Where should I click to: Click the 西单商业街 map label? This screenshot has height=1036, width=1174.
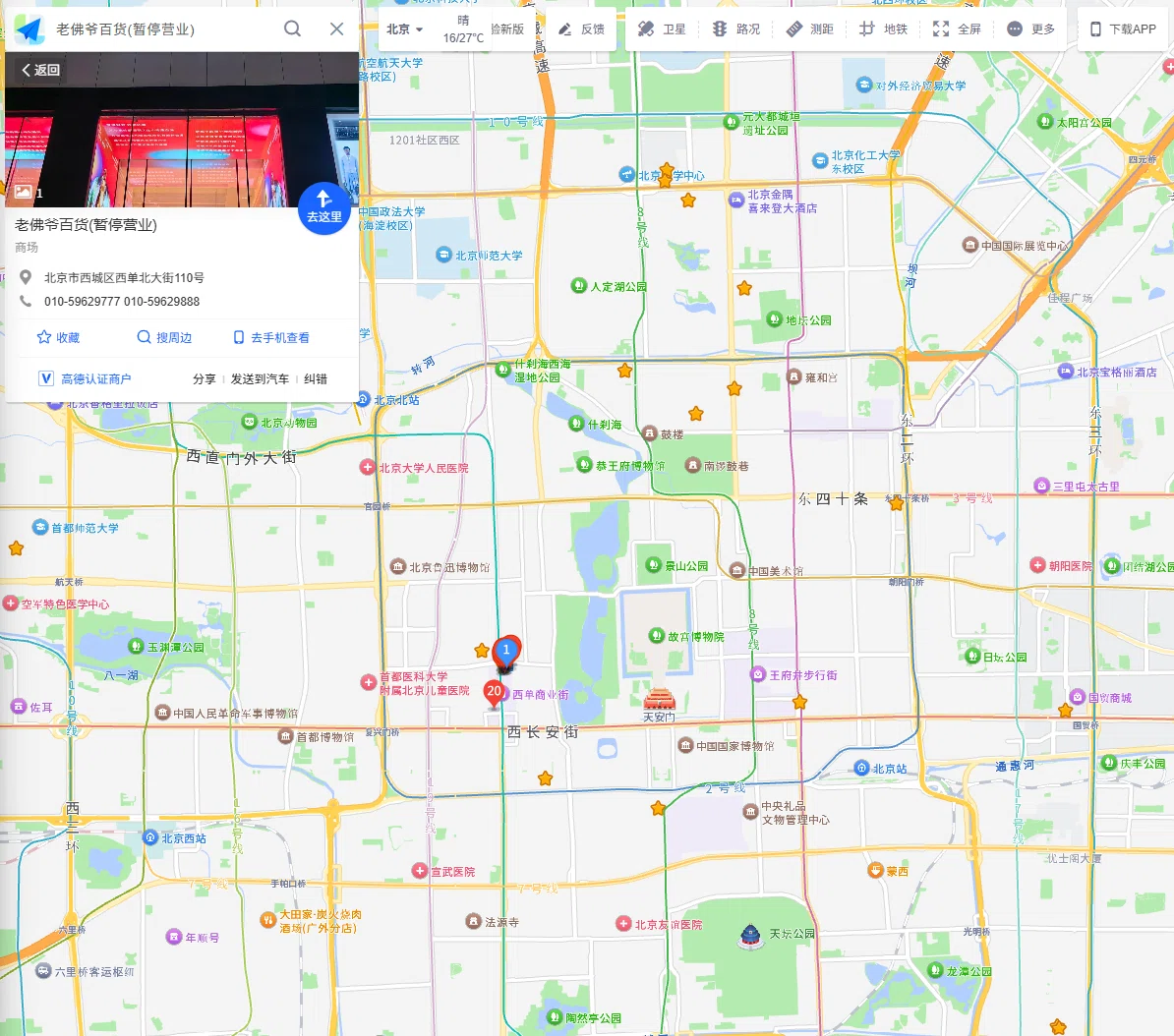(x=541, y=695)
